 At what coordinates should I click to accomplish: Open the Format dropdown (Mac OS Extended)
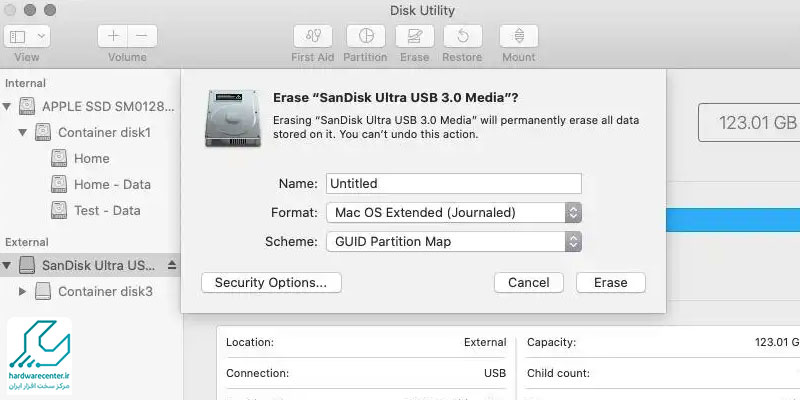coord(454,213)
